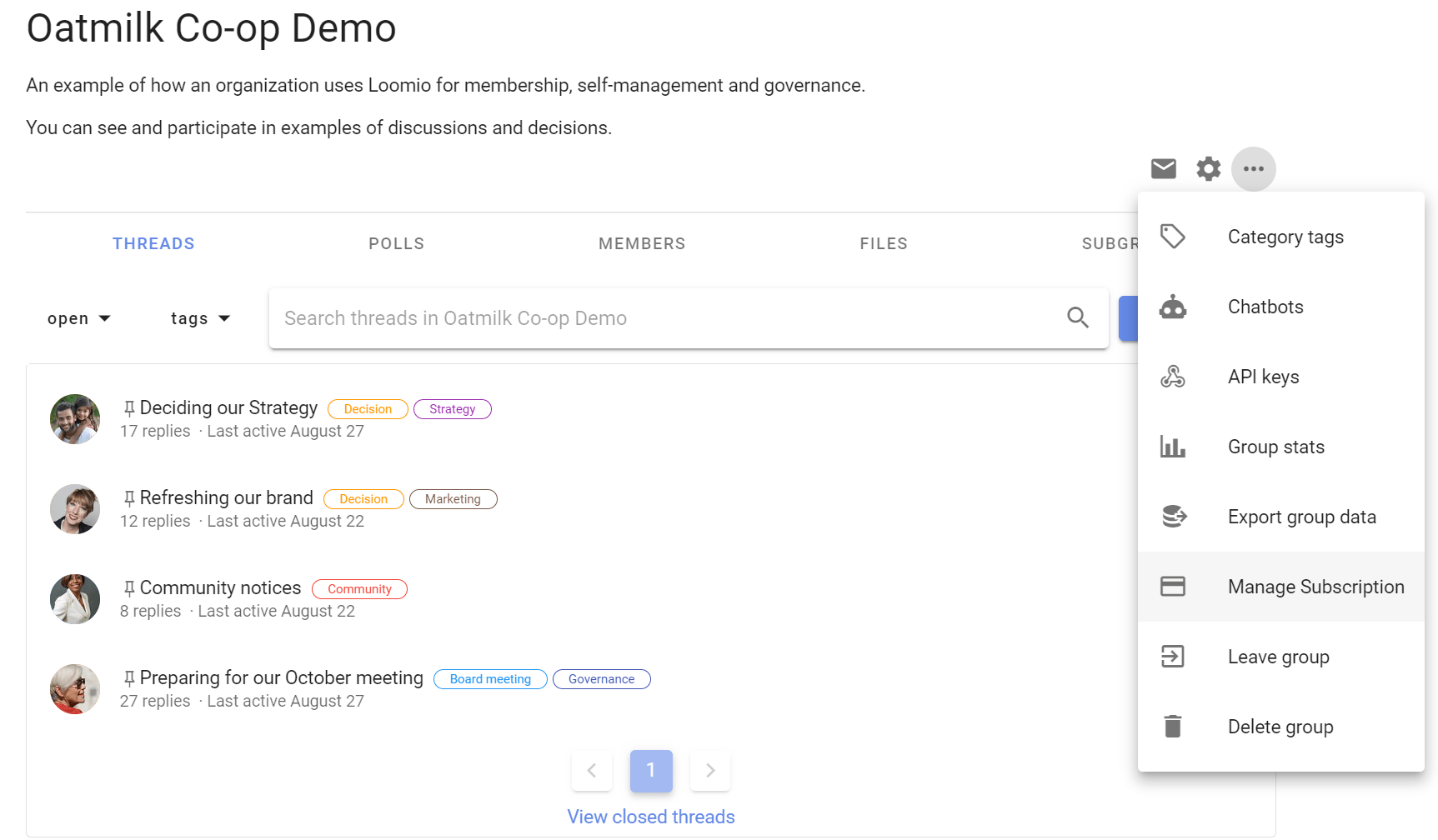
Task: Click the Delete group trash icon
Action: click(x=1173, y=727)
